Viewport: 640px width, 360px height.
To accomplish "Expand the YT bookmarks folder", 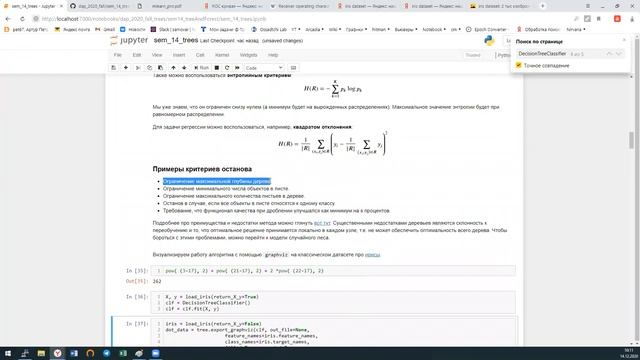I will point(296,29).
